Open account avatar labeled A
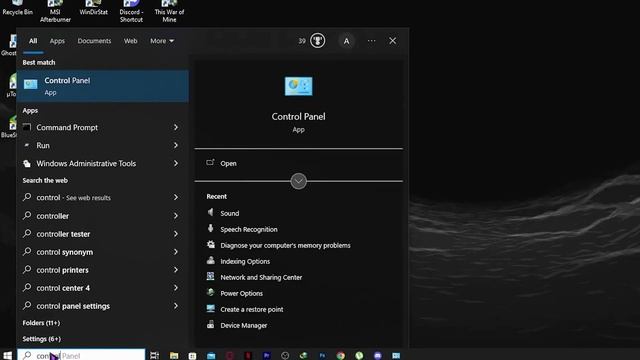The height and width of the screenshot is (360, 640). point(346,41)
